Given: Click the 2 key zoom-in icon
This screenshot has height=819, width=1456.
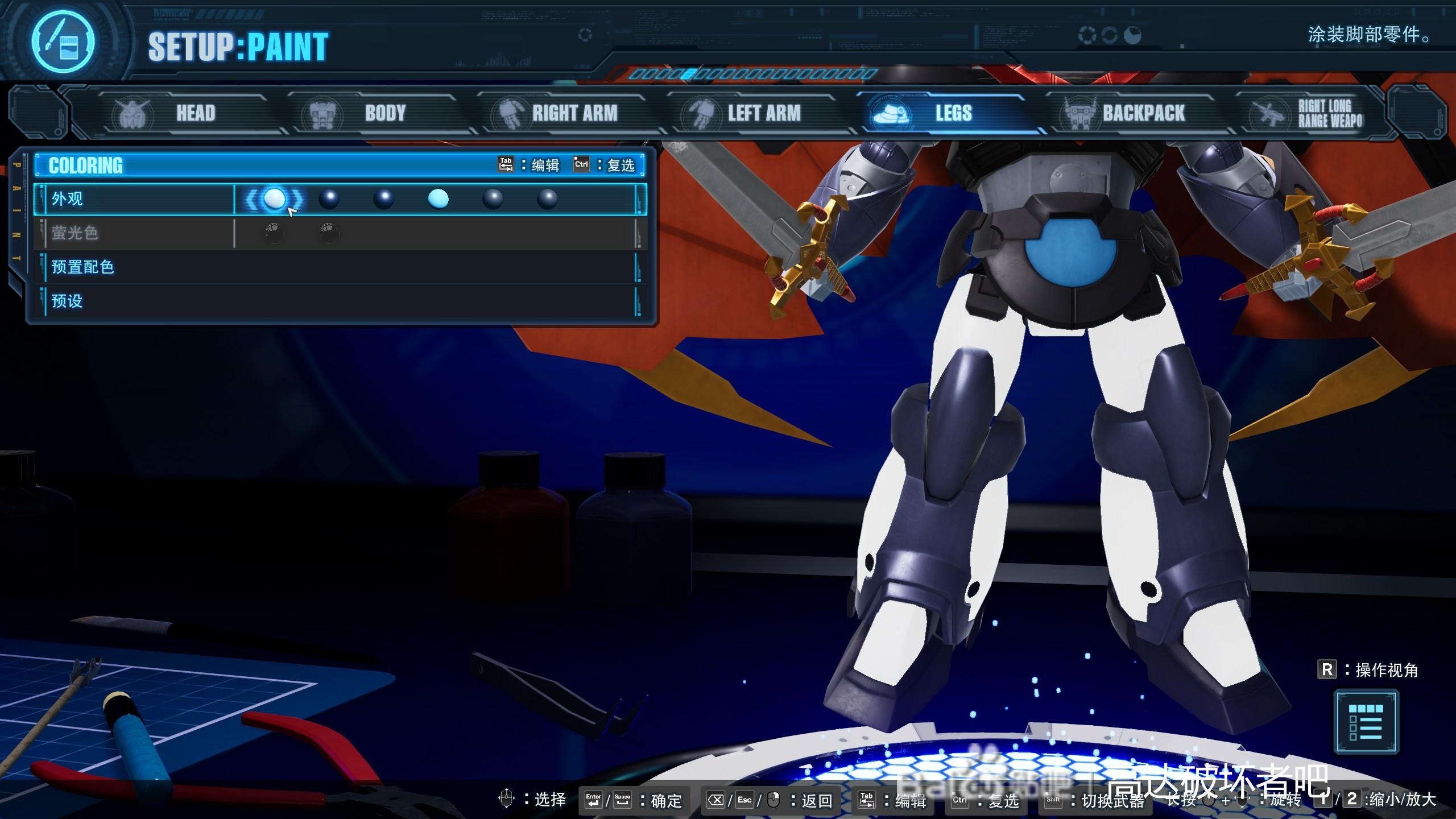Looking at the screenshot, I should 1352,799.
